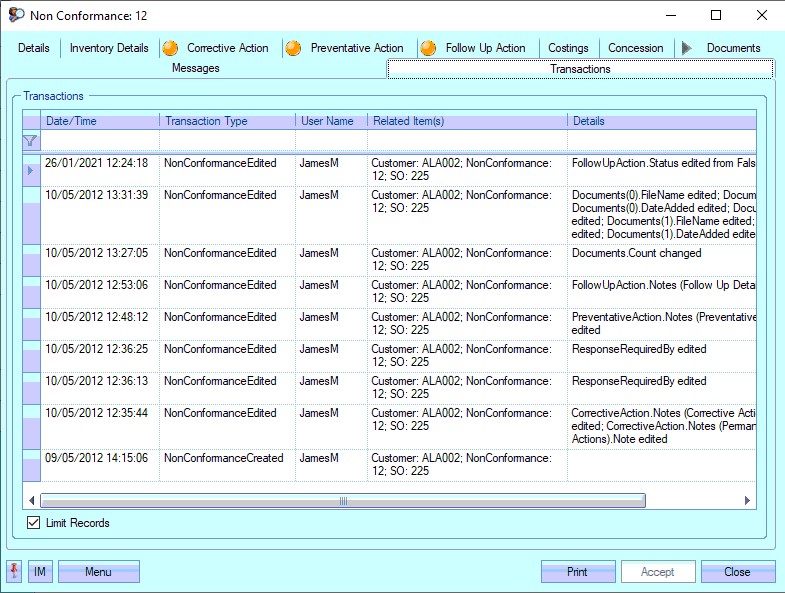Viewport: 785px width, 593px height.
Task: Click the orange icon beside Corrective Action
Action: [x=170, y=48]
